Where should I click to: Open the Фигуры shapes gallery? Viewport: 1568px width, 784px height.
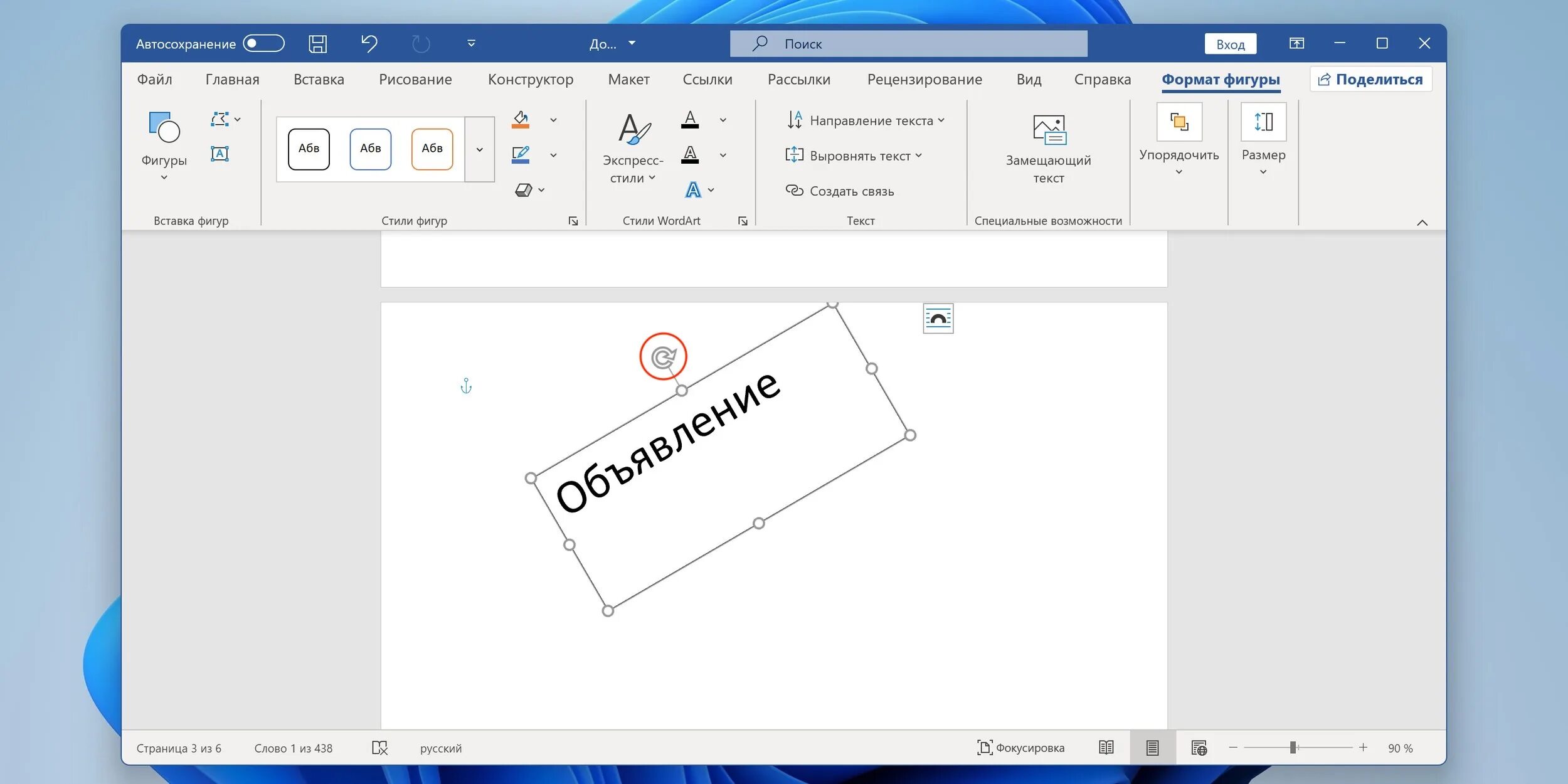pyautogui.click(x=164, y=146)
